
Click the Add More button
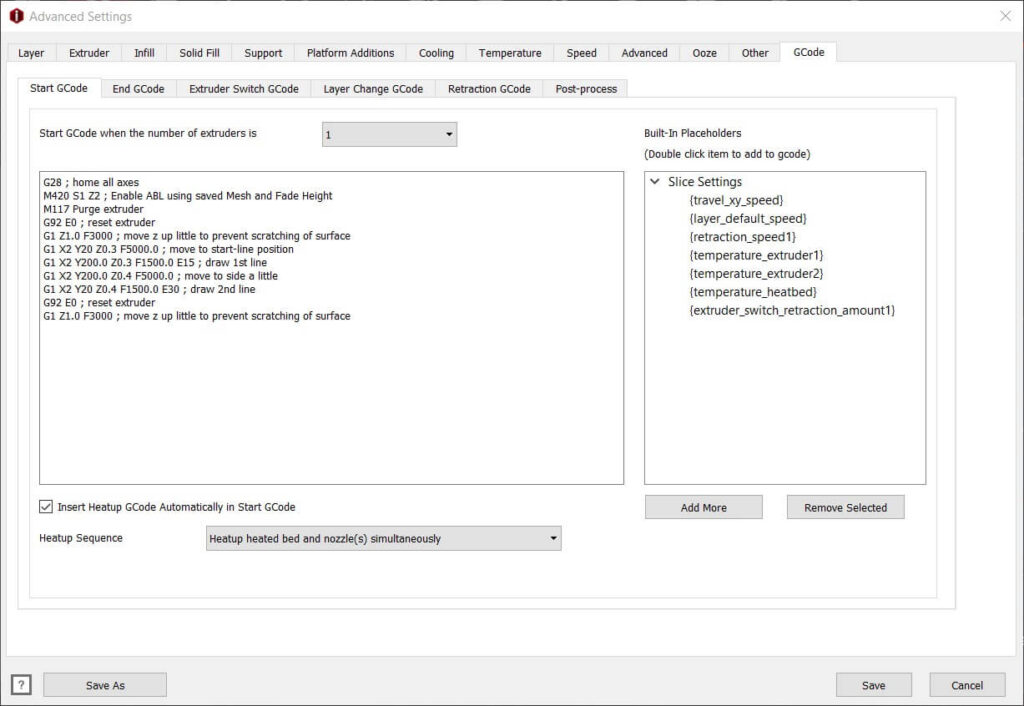click(x=704, y=507)
